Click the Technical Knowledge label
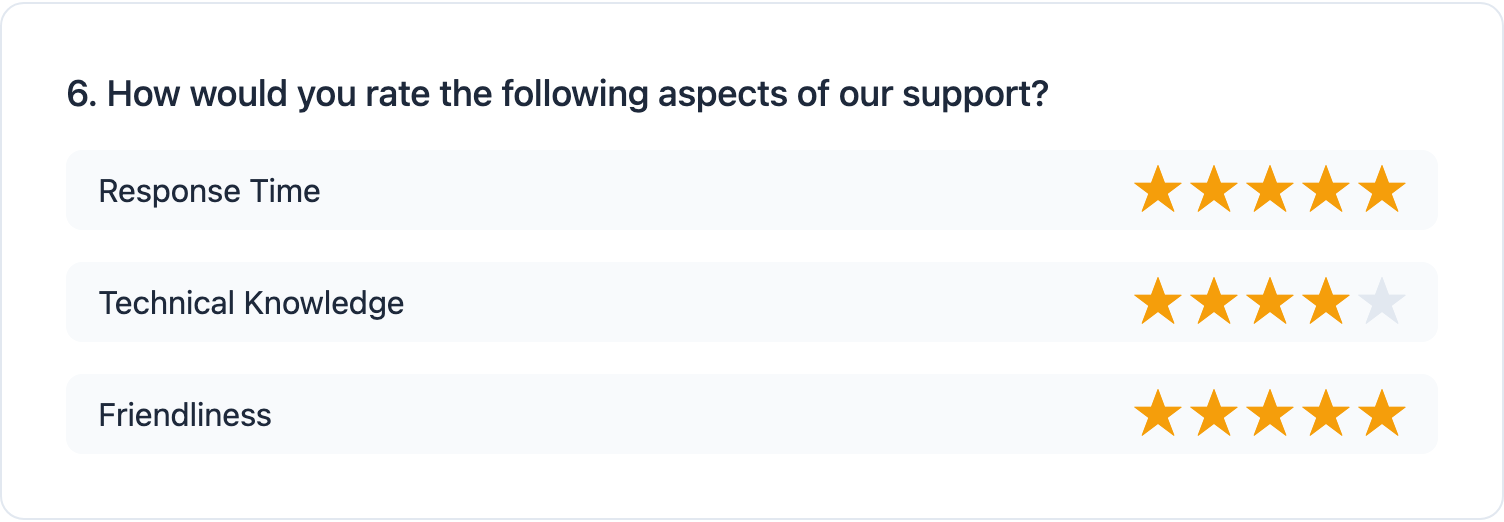1504x522 pixels. [251, 303]
